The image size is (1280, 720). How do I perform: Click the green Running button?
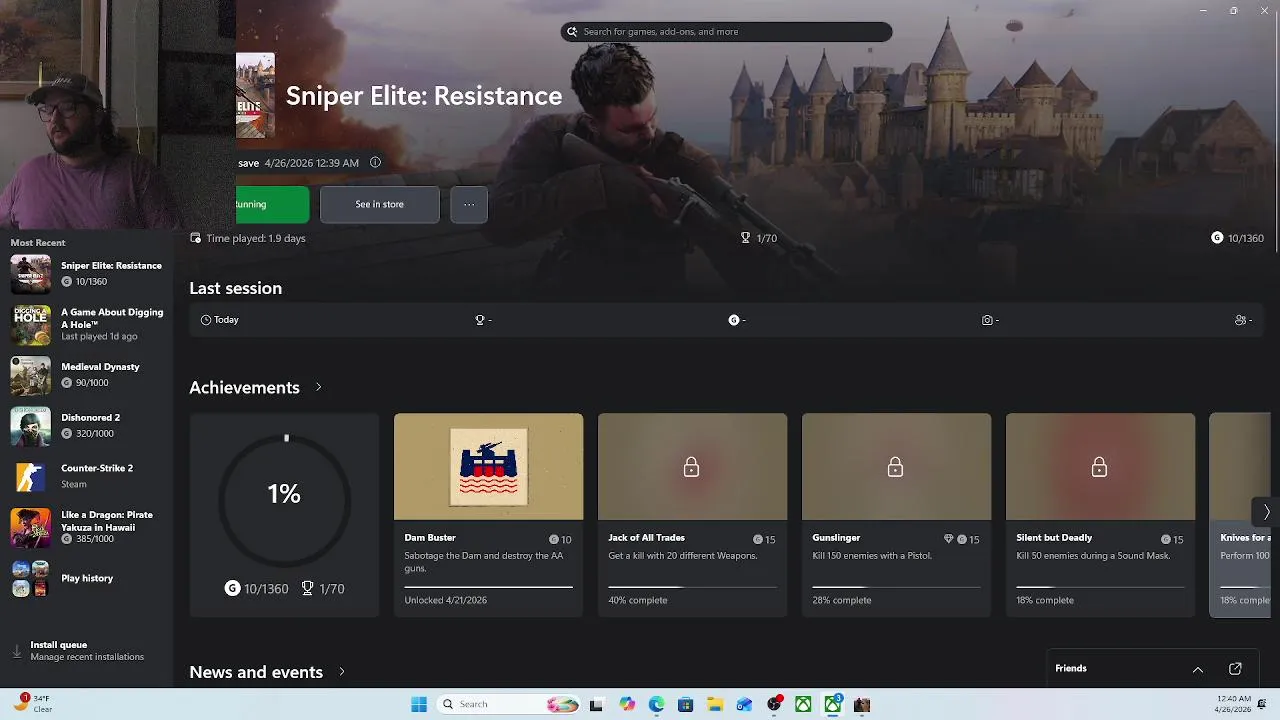272,204
